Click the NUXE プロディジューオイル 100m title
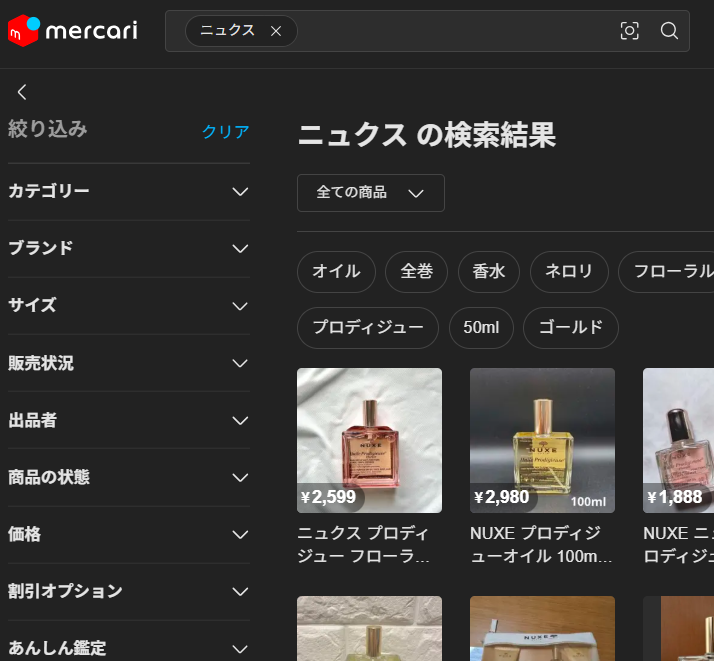 click(541, 544)
